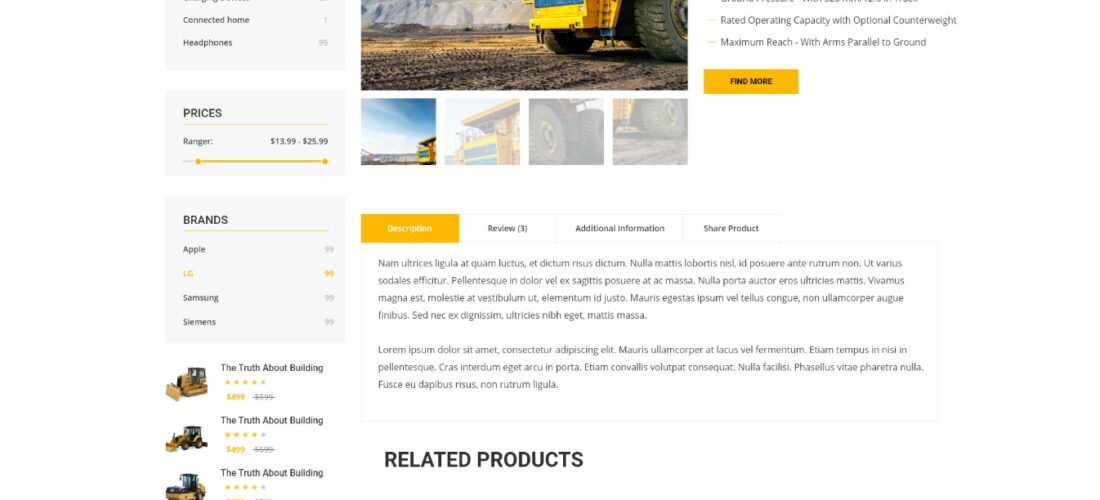Filter by the Apple brand

point(194,250)
